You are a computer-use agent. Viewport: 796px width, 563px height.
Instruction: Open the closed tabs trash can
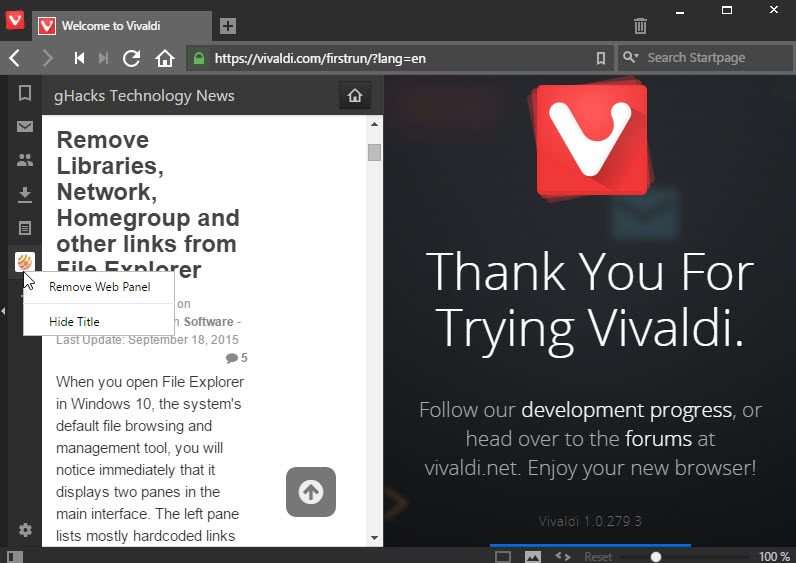point(640,26)
